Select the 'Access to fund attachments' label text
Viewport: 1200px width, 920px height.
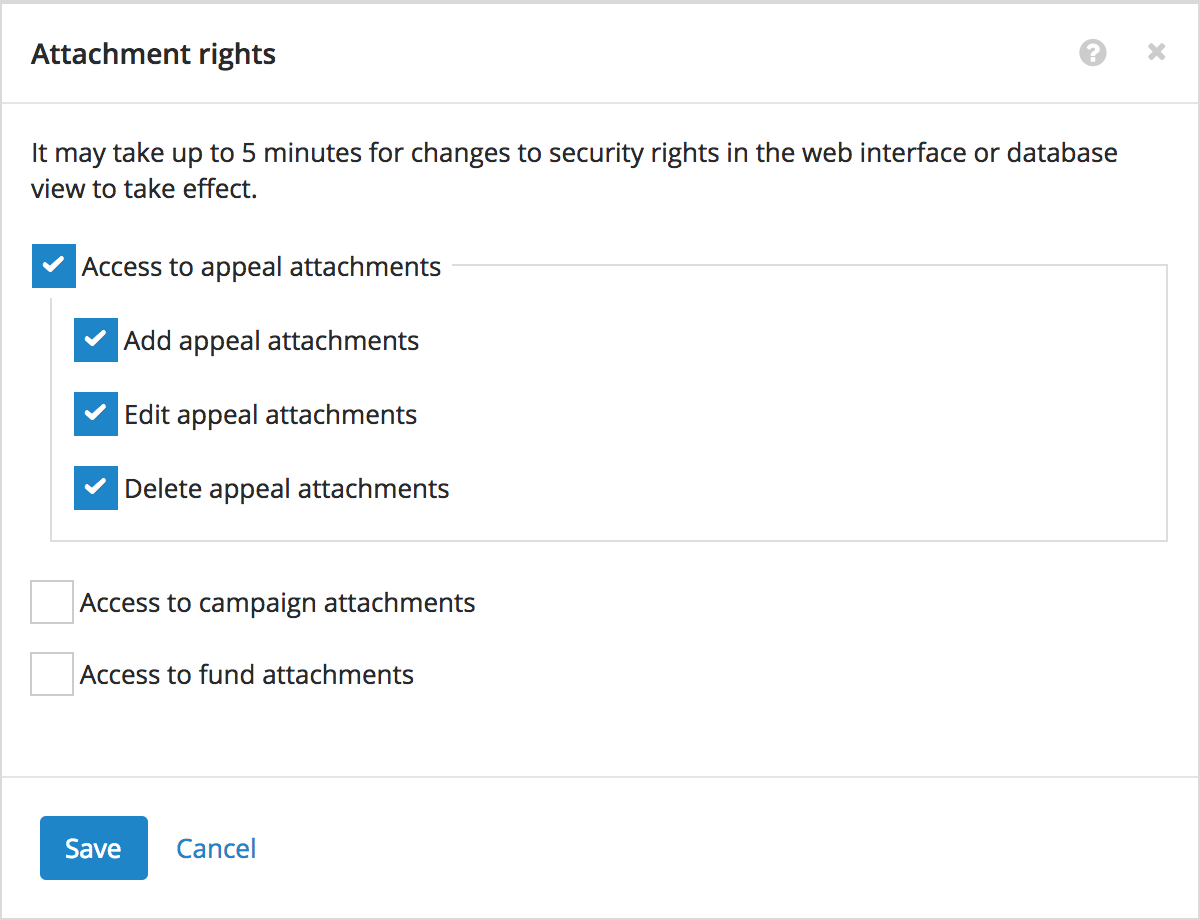[x=247, y=675]
